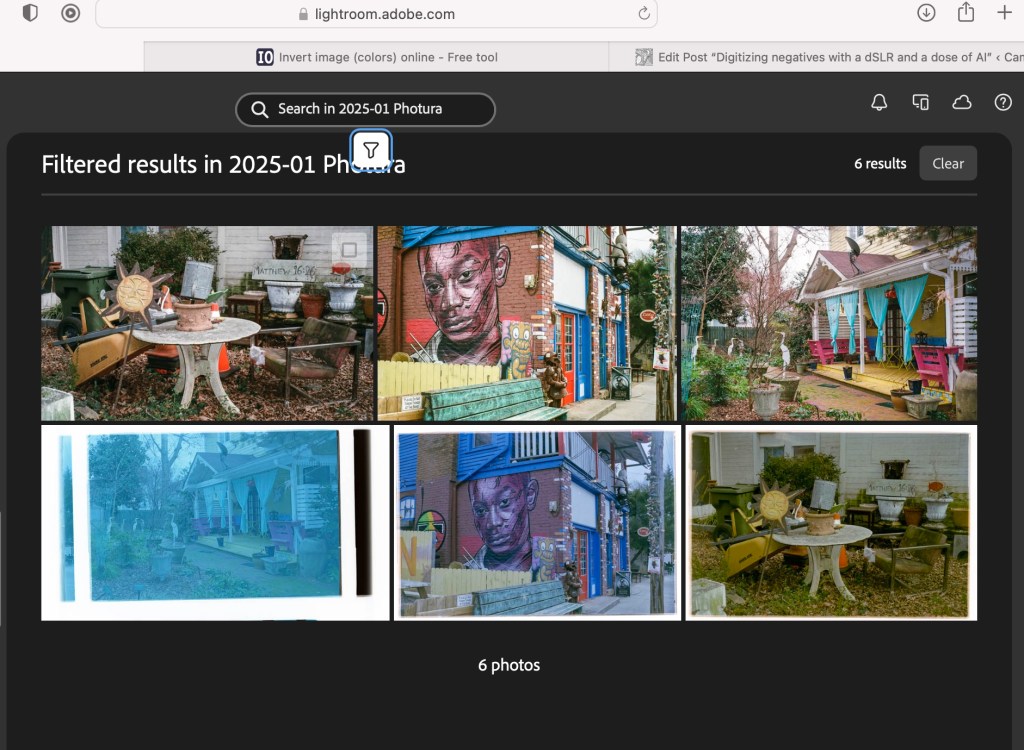Clear the filtered results with Clear button

click(x=947, y=164)
